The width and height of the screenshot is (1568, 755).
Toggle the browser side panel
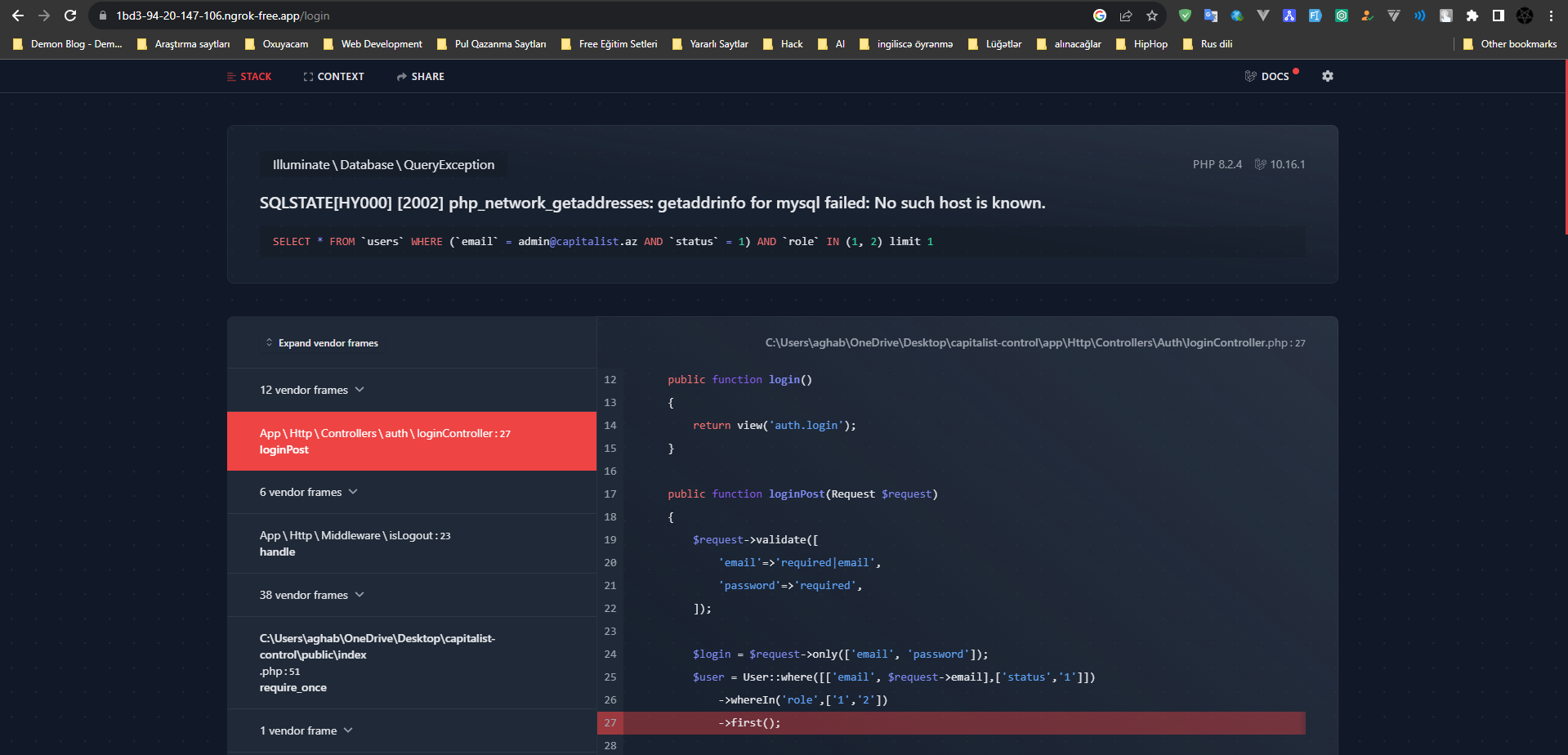(1499, 16)
